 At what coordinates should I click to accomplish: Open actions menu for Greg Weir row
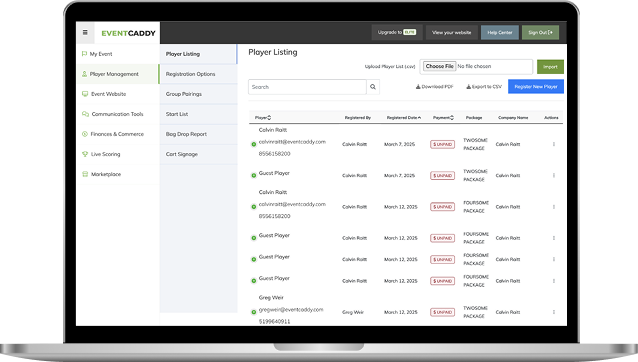click(x=554, y=312)
